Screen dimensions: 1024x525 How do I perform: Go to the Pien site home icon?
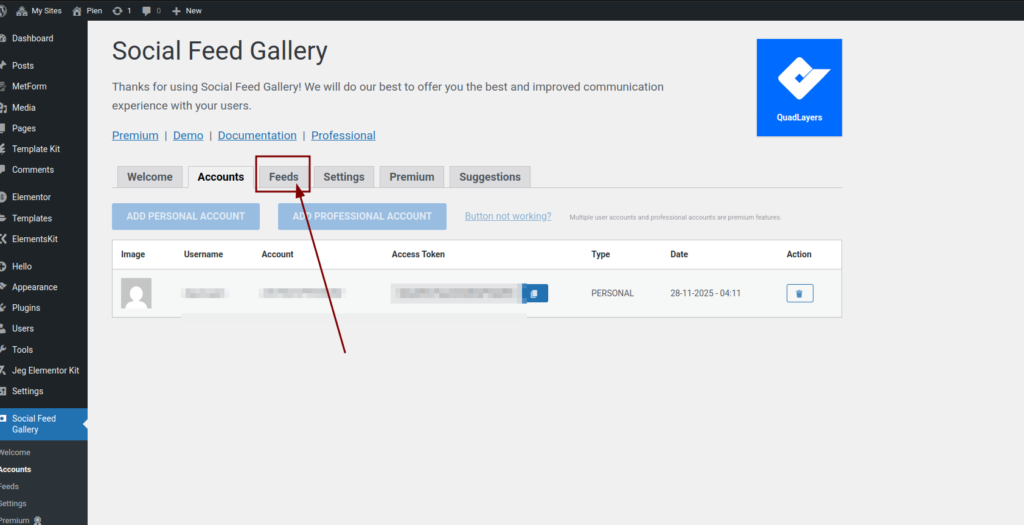(x=77, y=10)
